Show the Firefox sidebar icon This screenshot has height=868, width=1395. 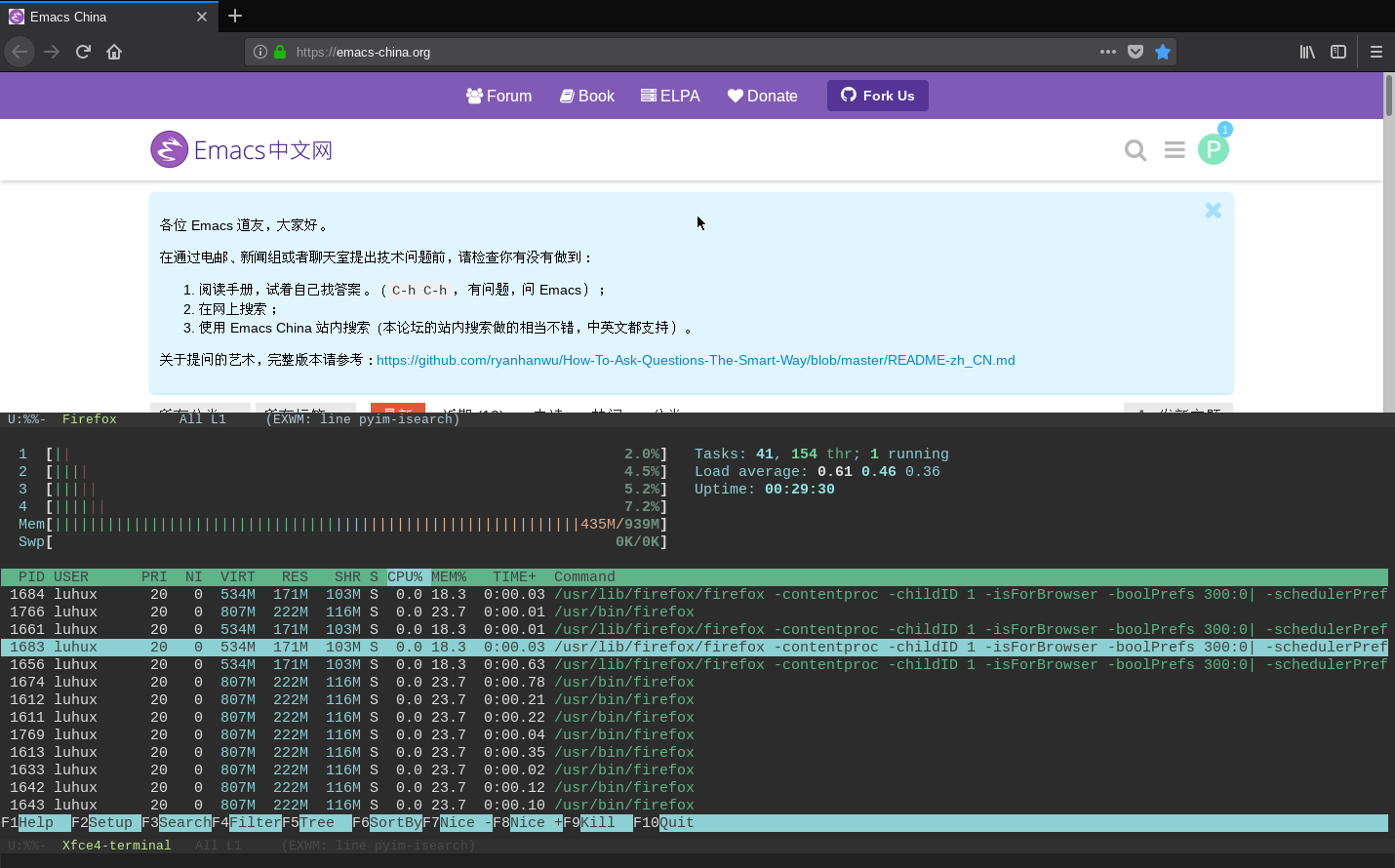click(1338, 52)
